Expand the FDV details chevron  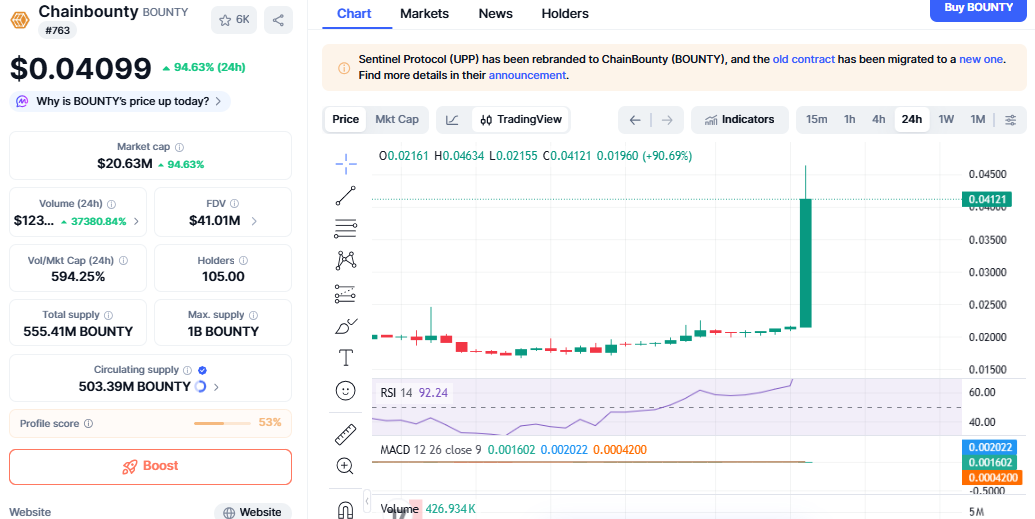tap(254, 221)
